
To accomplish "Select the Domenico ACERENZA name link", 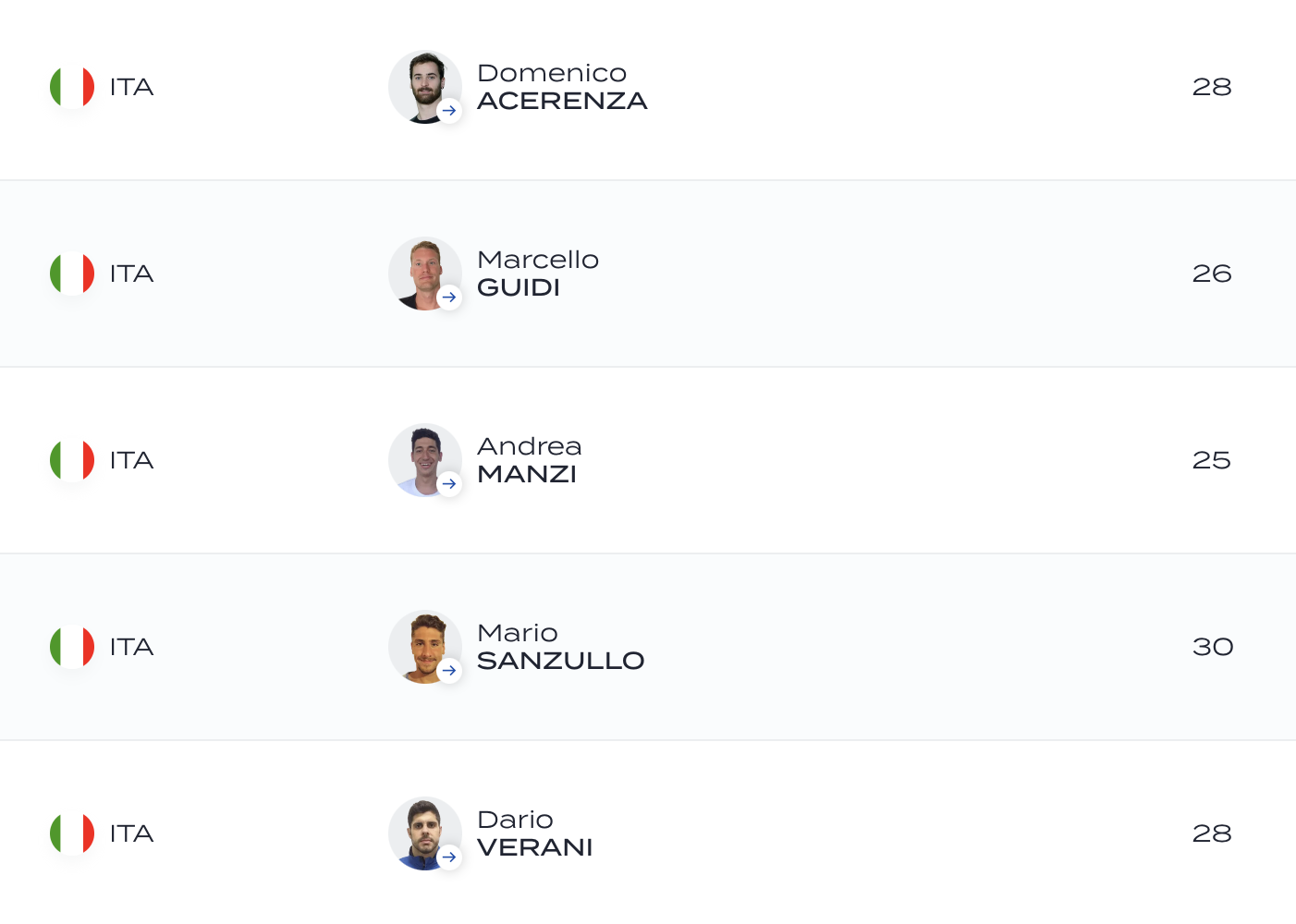I will (562, 87).
